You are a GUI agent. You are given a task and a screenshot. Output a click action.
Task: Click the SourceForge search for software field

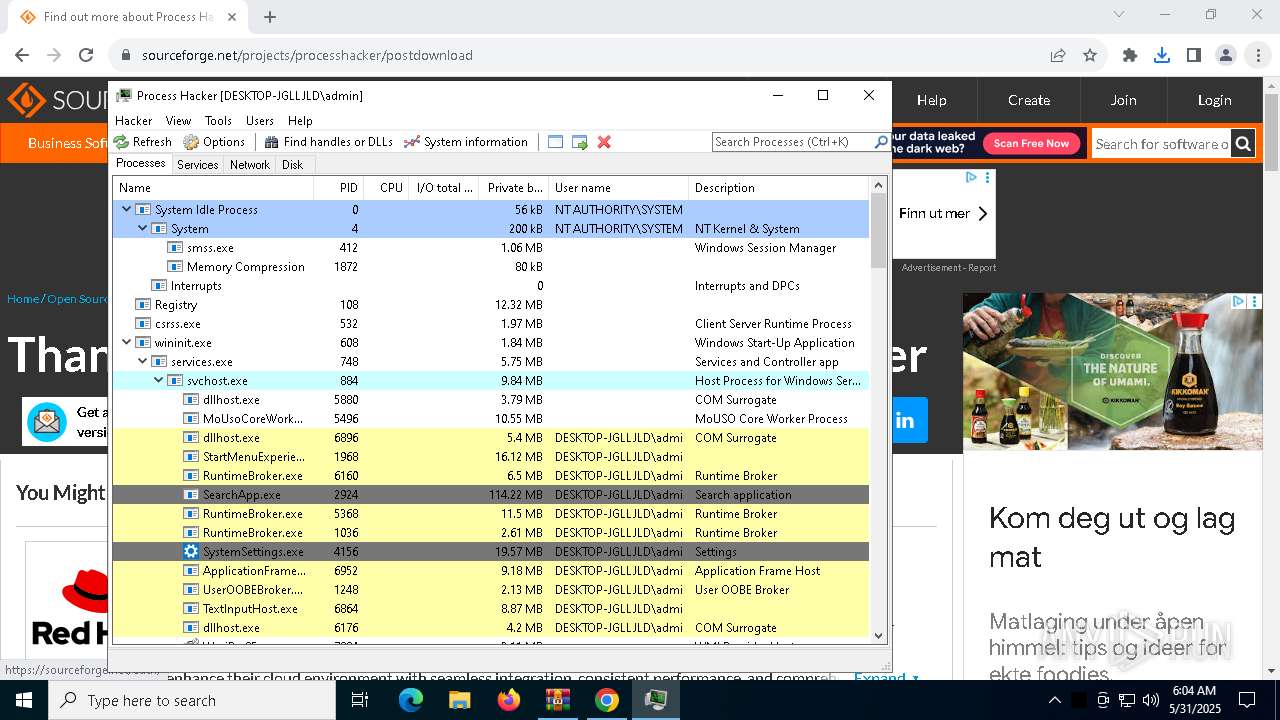(1161, 144)
